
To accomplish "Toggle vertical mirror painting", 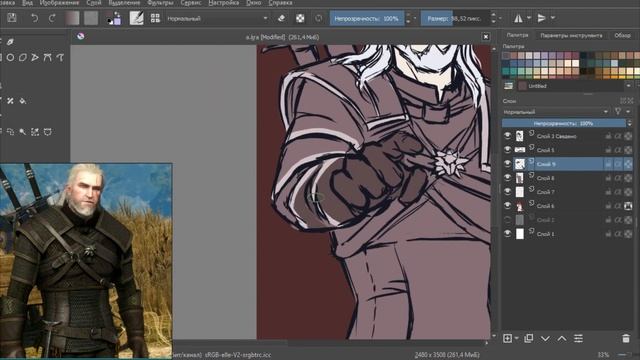I will tap(542, 18).
